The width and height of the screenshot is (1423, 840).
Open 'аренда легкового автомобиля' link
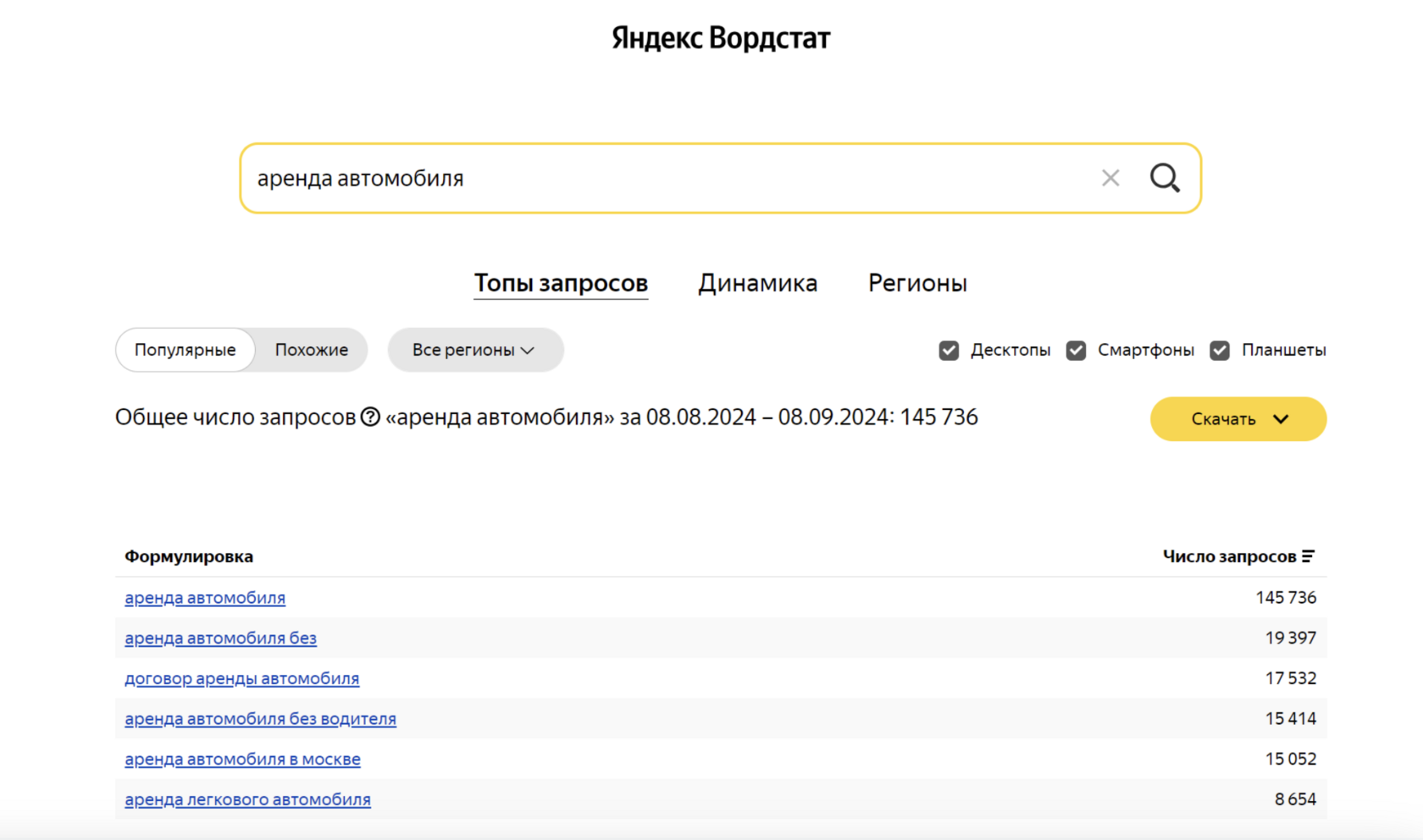(x=247, y=799)
